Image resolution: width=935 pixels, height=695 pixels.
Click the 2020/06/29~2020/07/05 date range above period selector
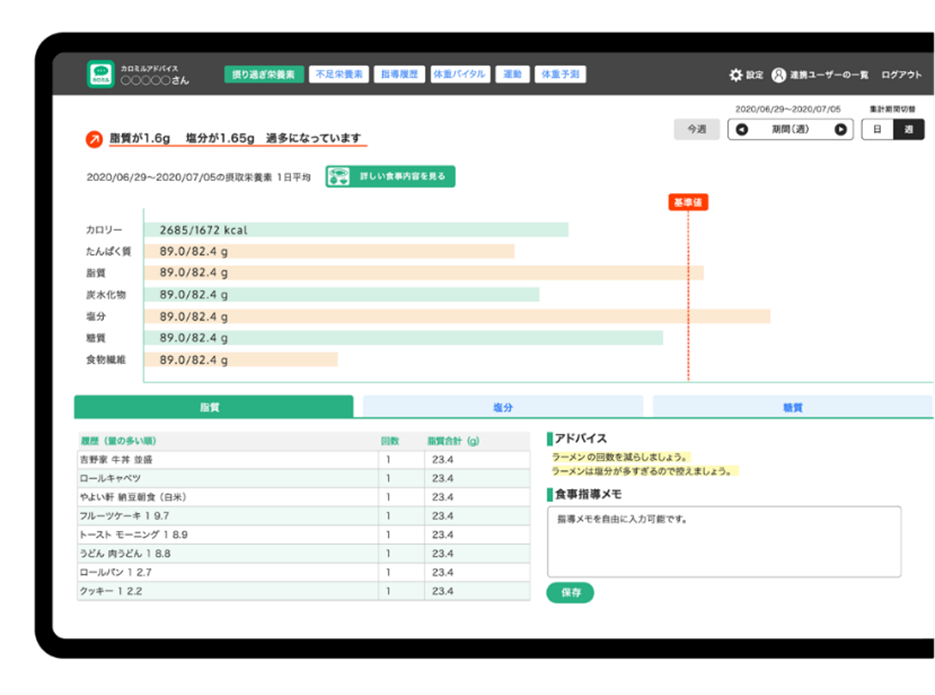coord(788,109)
